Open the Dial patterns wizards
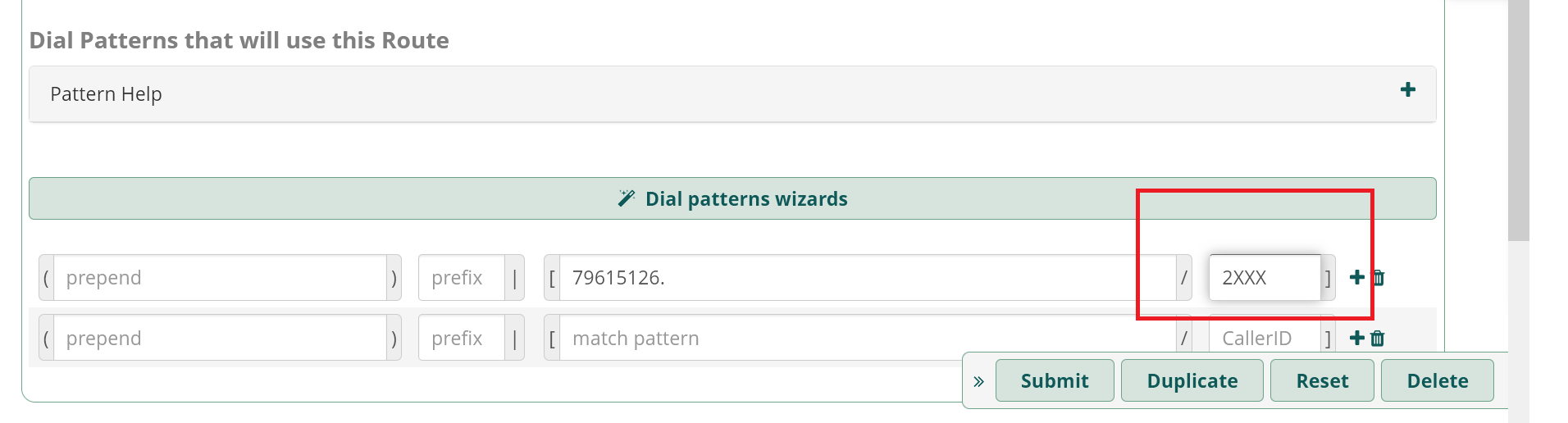 pos(732,198)
